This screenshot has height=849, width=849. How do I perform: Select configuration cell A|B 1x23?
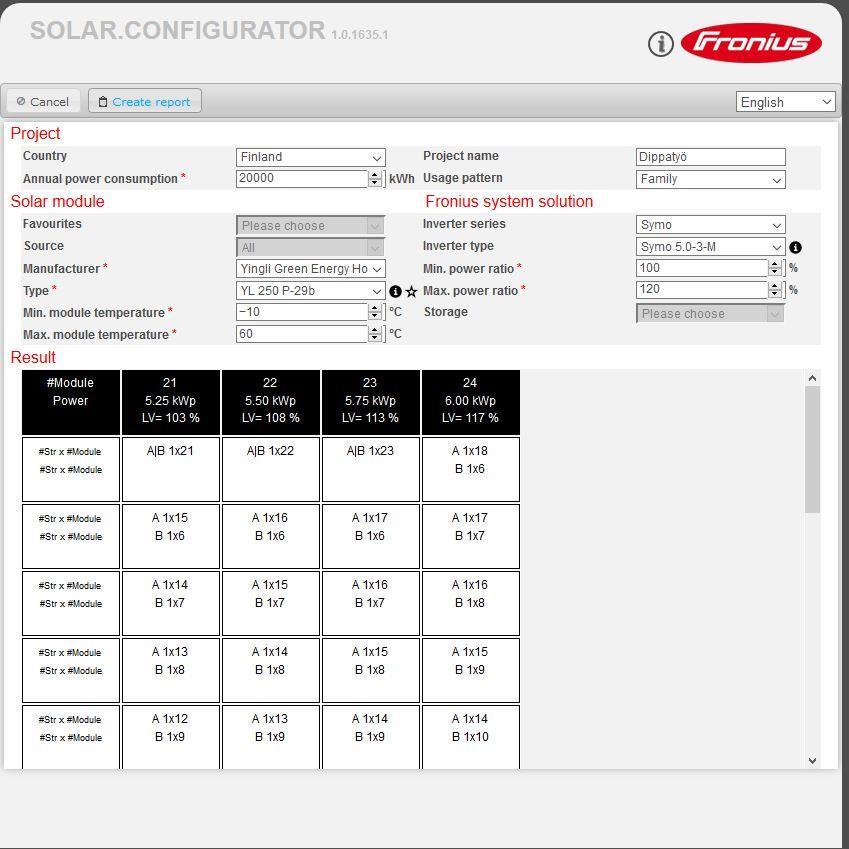pyautogui.click(x=371, y=469)
